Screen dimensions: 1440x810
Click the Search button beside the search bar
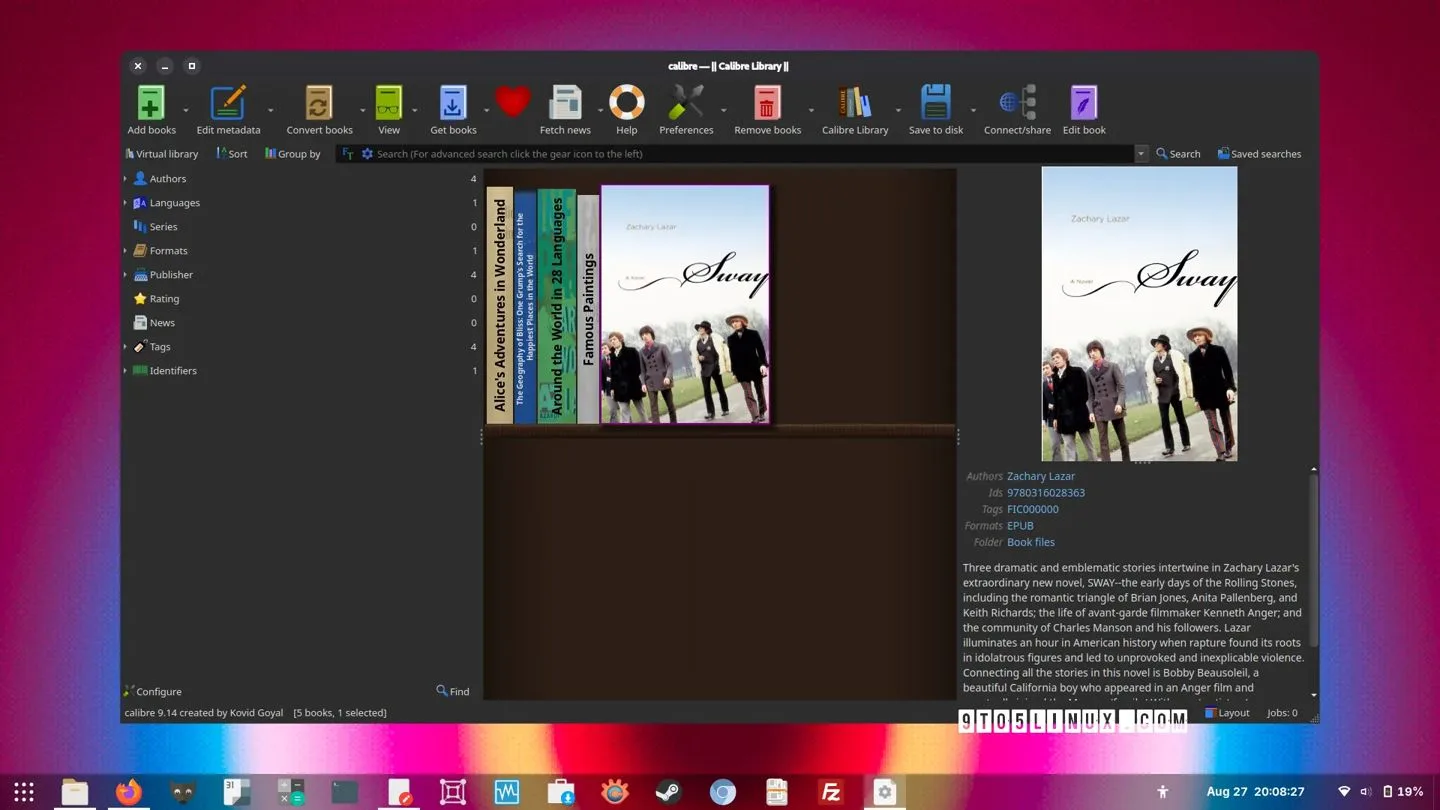coord(1178,154)
